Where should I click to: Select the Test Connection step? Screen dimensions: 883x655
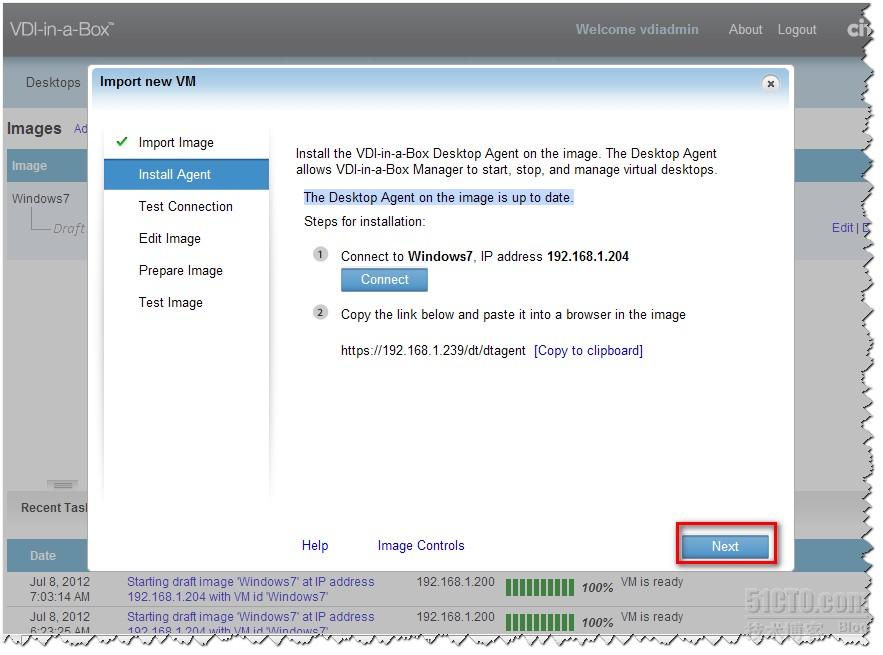pos(185,206)
